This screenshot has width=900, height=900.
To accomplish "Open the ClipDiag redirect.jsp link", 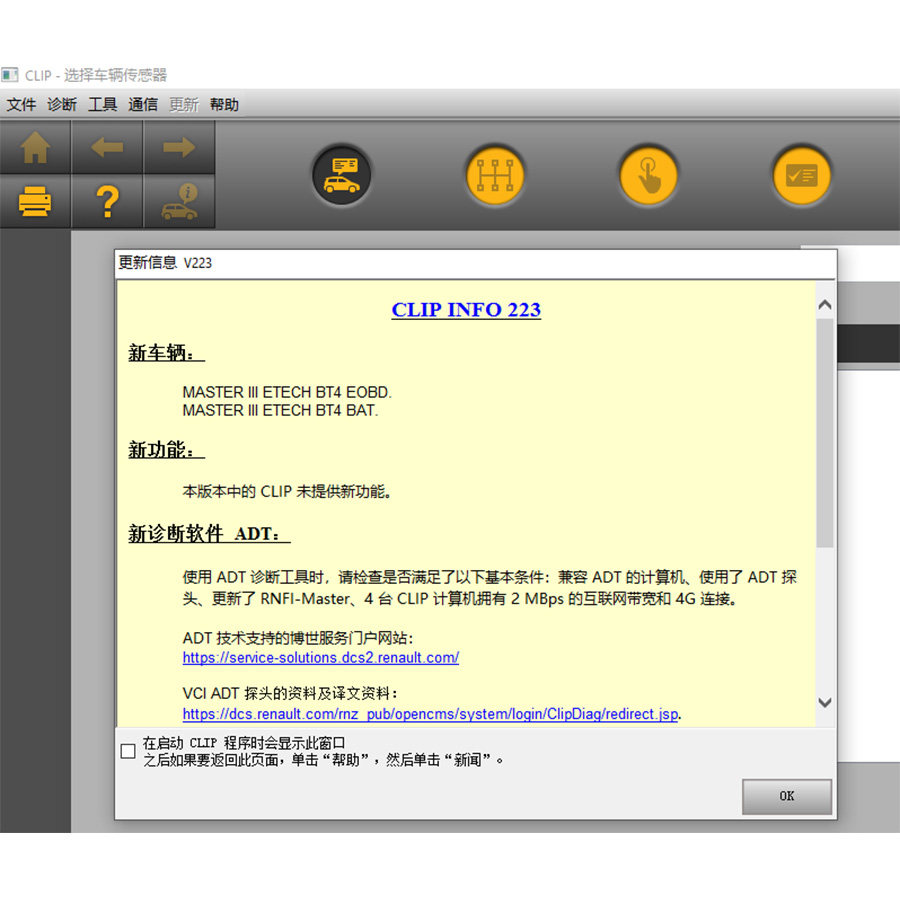I will 428,714.
